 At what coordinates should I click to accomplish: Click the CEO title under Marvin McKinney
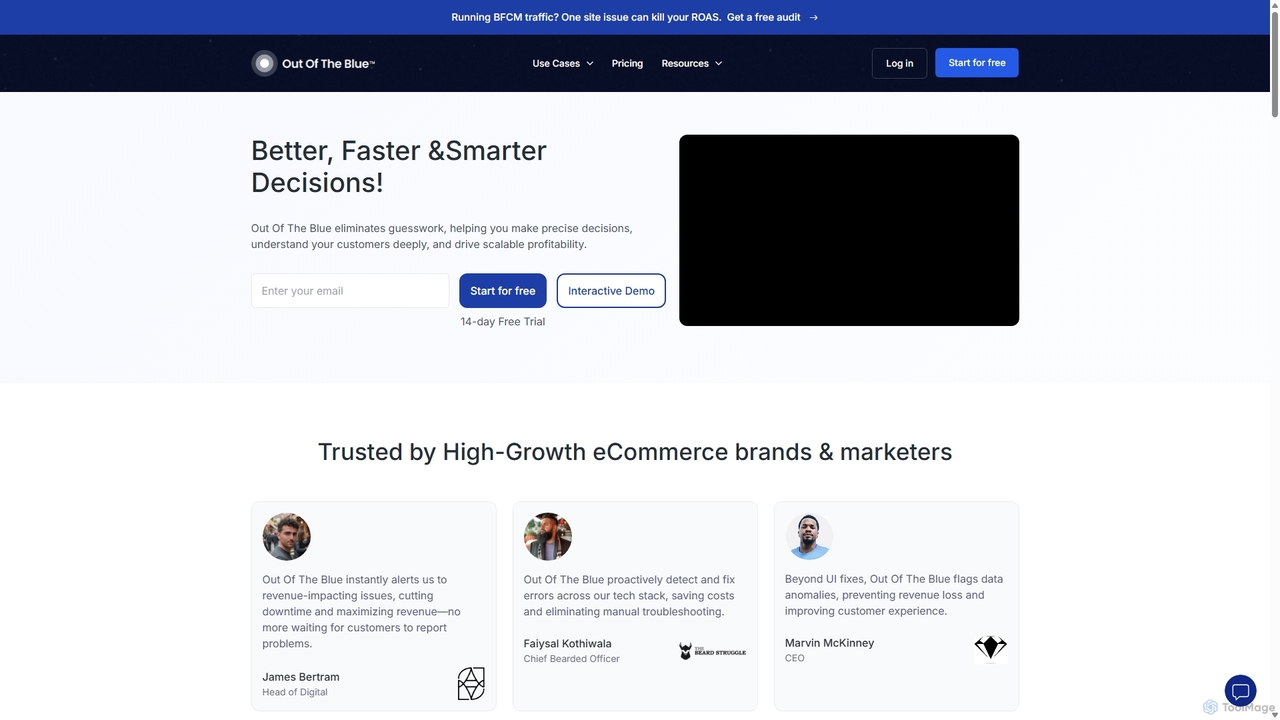[x=795, y=658]
